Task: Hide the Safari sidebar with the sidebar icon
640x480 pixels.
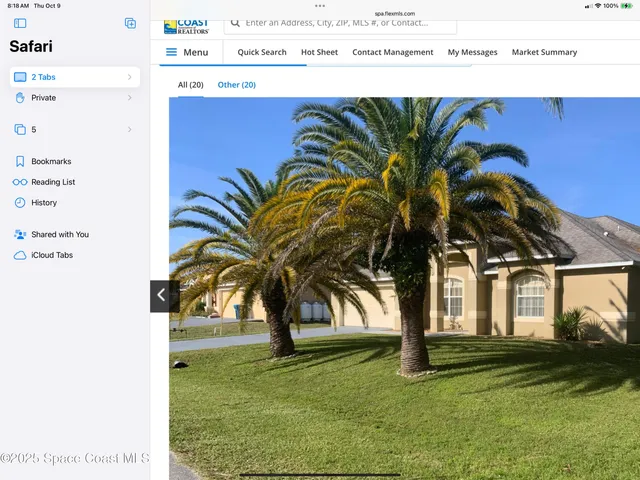Action: coord(20,23)
